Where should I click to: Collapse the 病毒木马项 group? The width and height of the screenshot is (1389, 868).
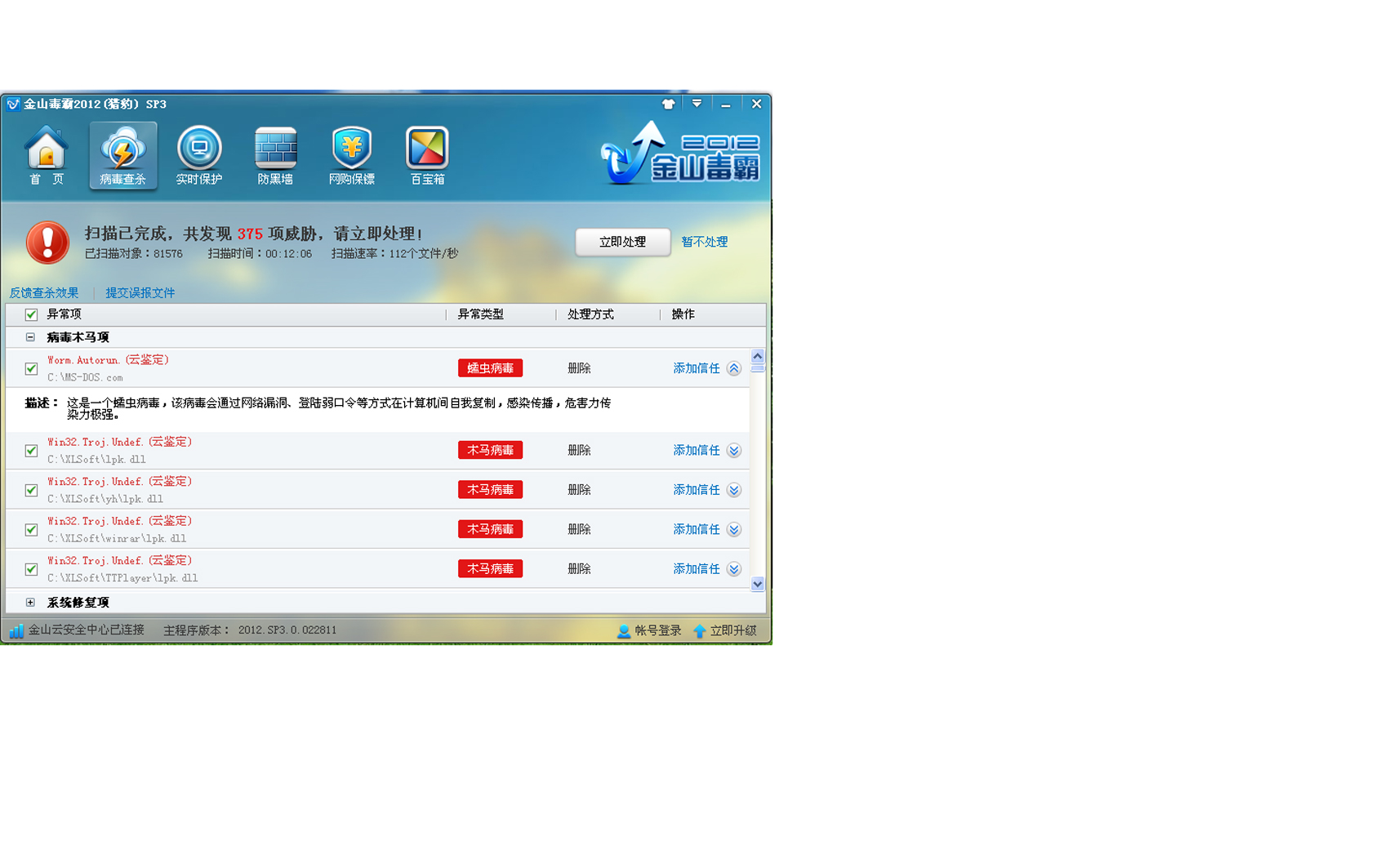pyautogui.click(x=30, y=337)
